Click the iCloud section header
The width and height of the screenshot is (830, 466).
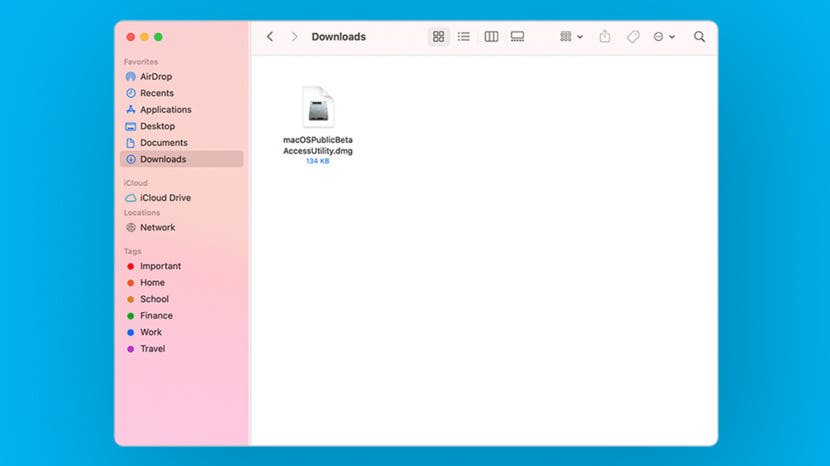[136, 183]
